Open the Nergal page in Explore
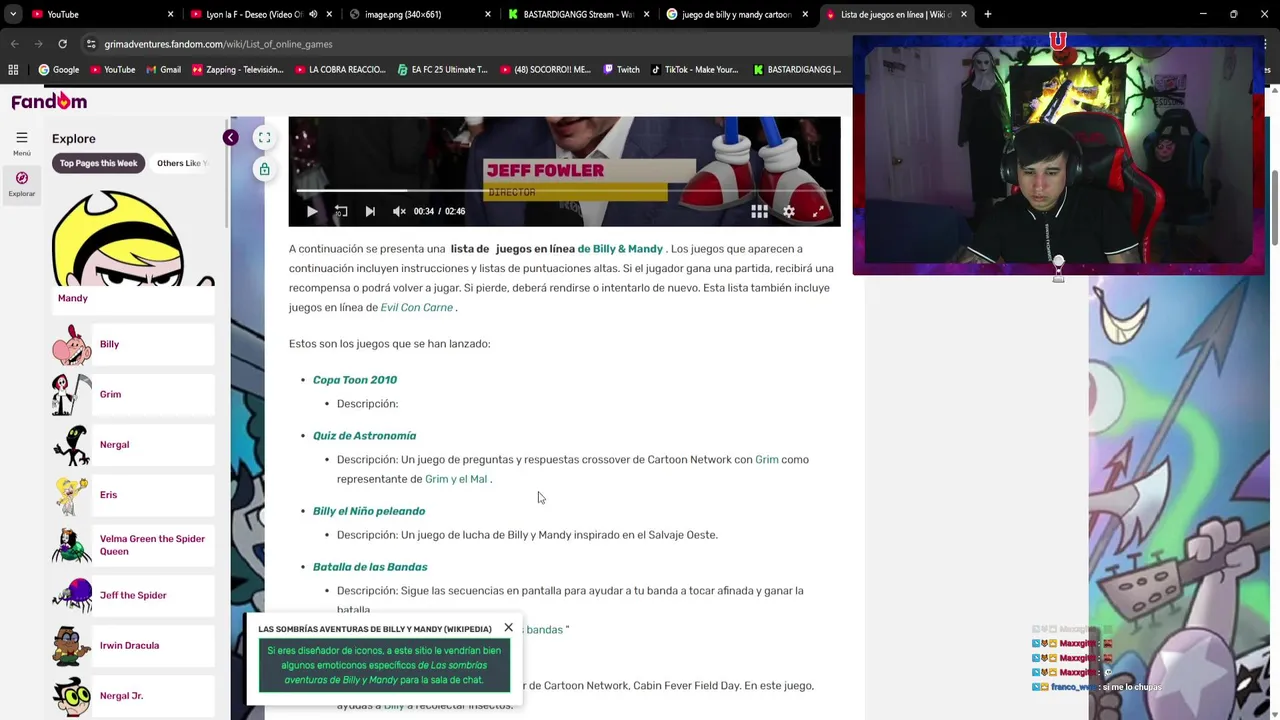1280x720 pixels. coord(133,444)
